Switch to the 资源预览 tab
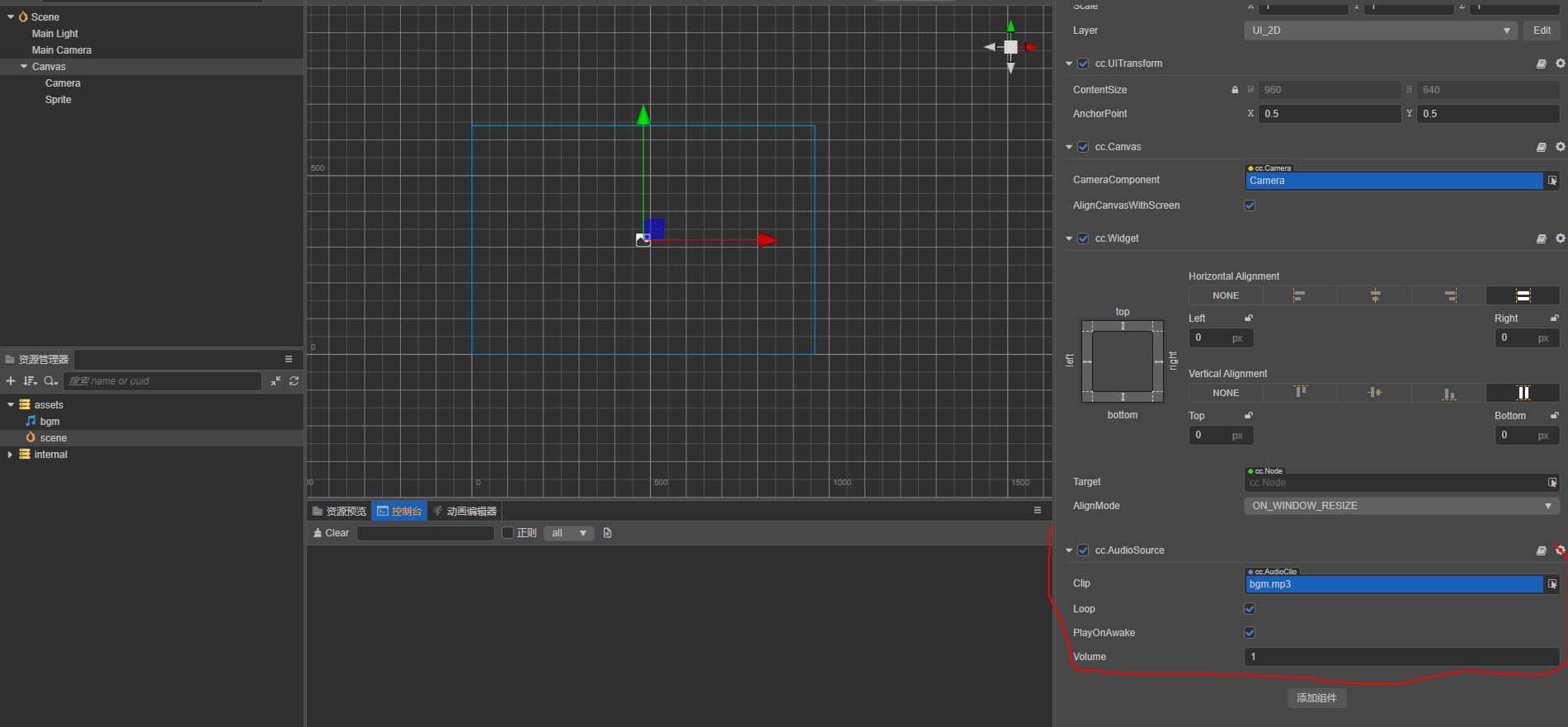Viewport: 1568px width, 727px height. tap(339, 511)
